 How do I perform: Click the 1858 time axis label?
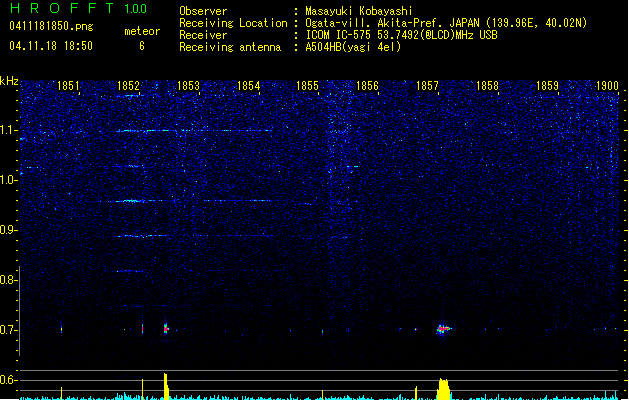(487, 85)
